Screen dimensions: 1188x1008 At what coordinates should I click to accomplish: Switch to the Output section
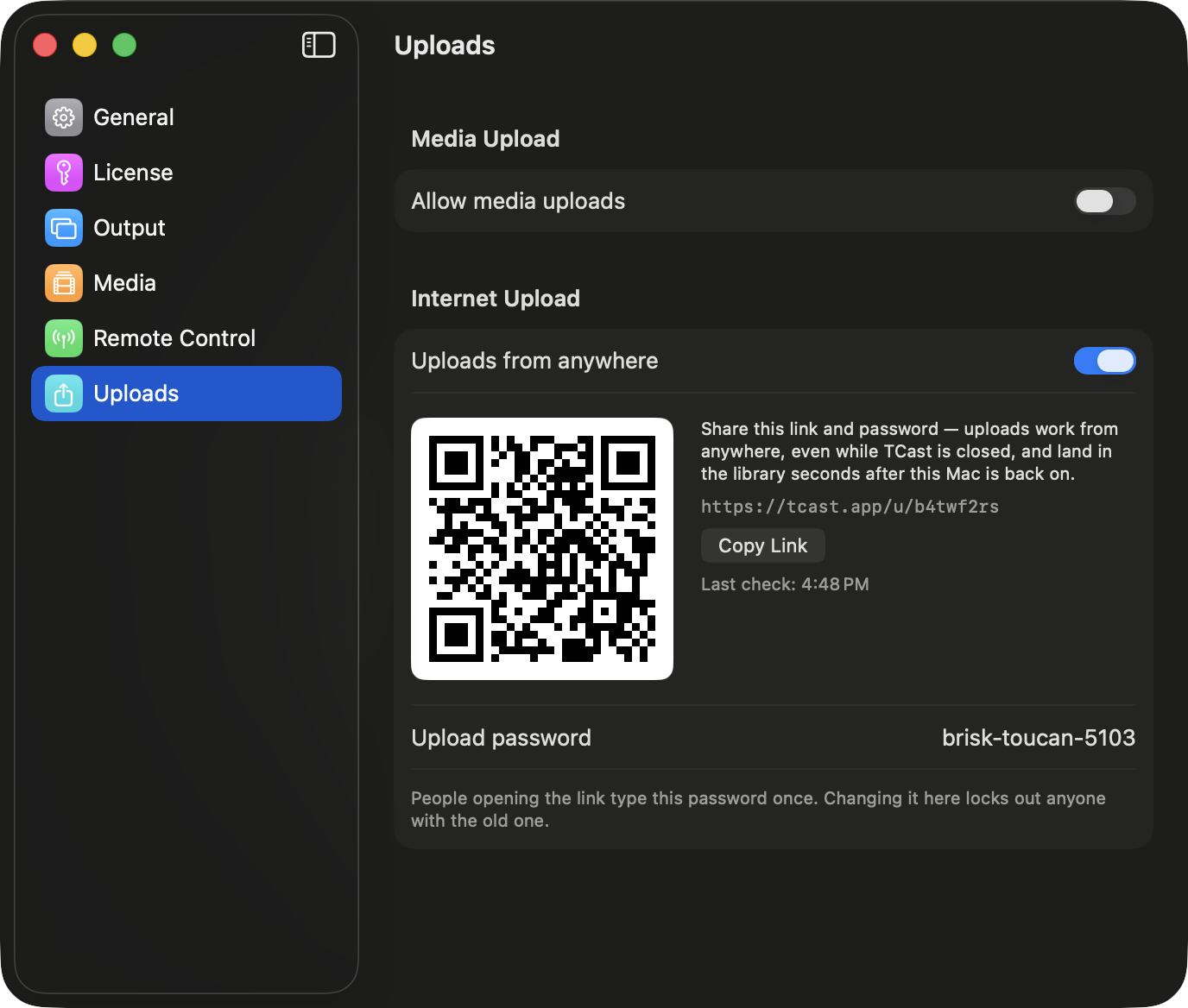tap(186, 228)
